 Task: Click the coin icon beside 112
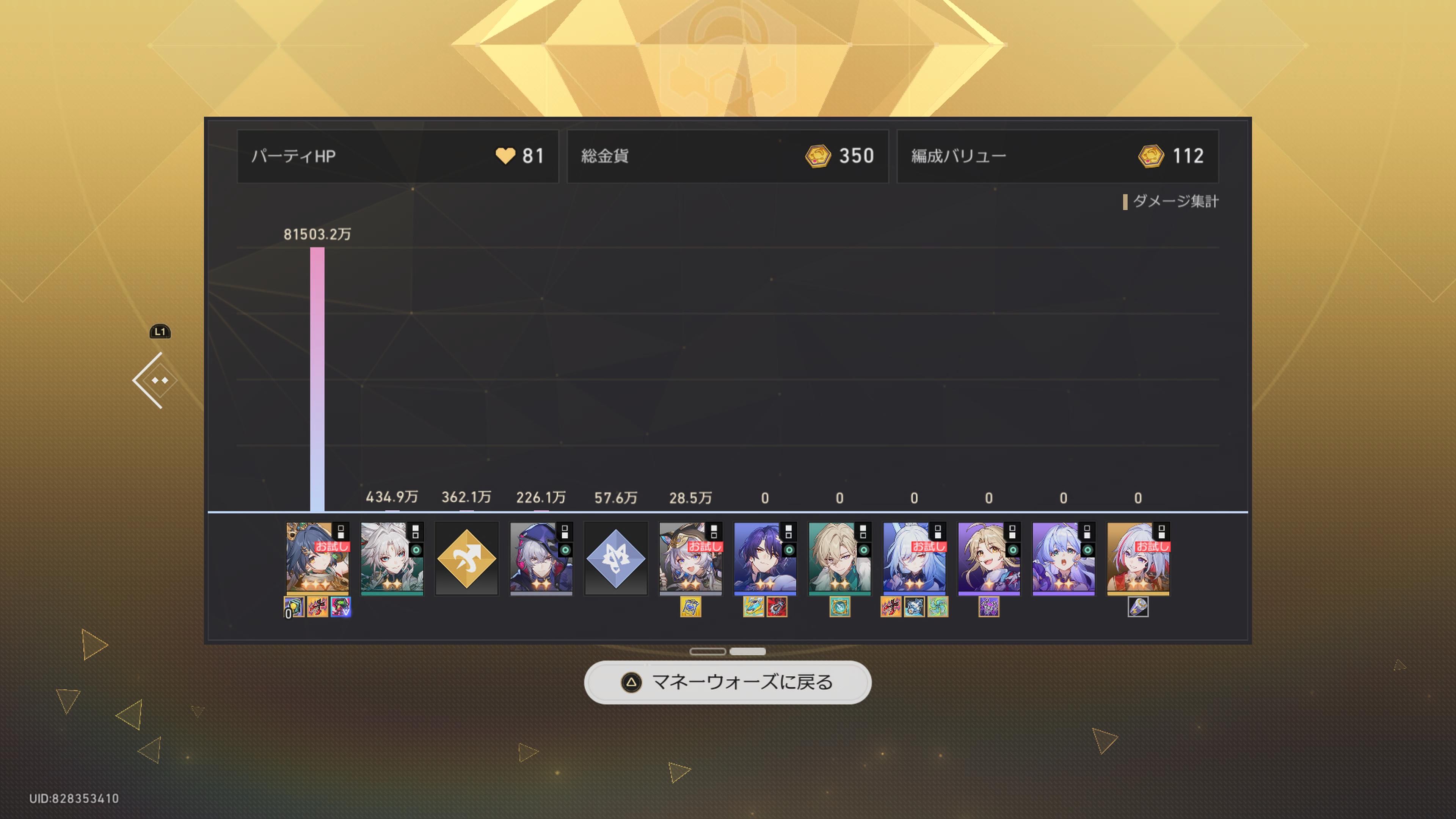pyautogui.click(x=1151, y=156)
